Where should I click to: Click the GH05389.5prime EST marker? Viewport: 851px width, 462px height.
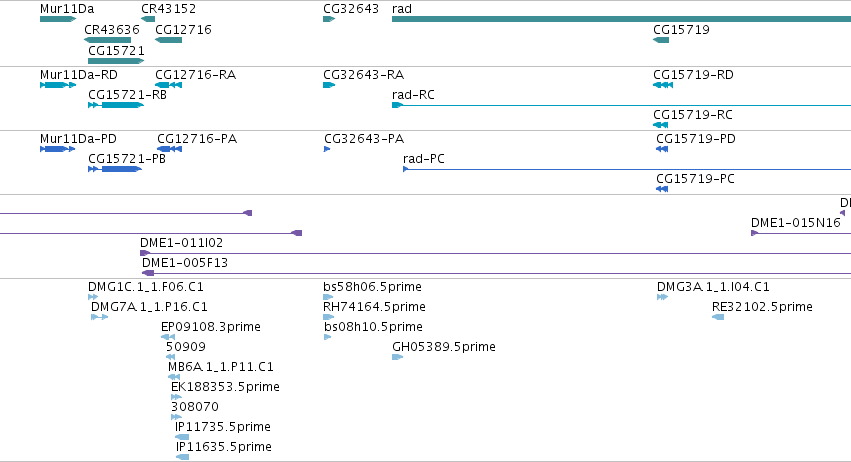397,357
